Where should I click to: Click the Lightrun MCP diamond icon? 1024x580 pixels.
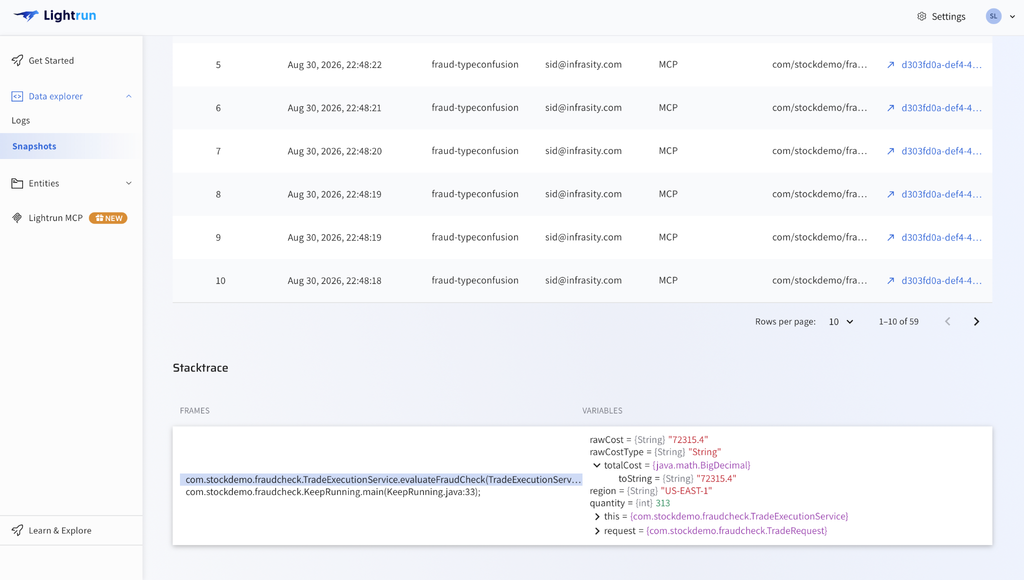(17, 218)
